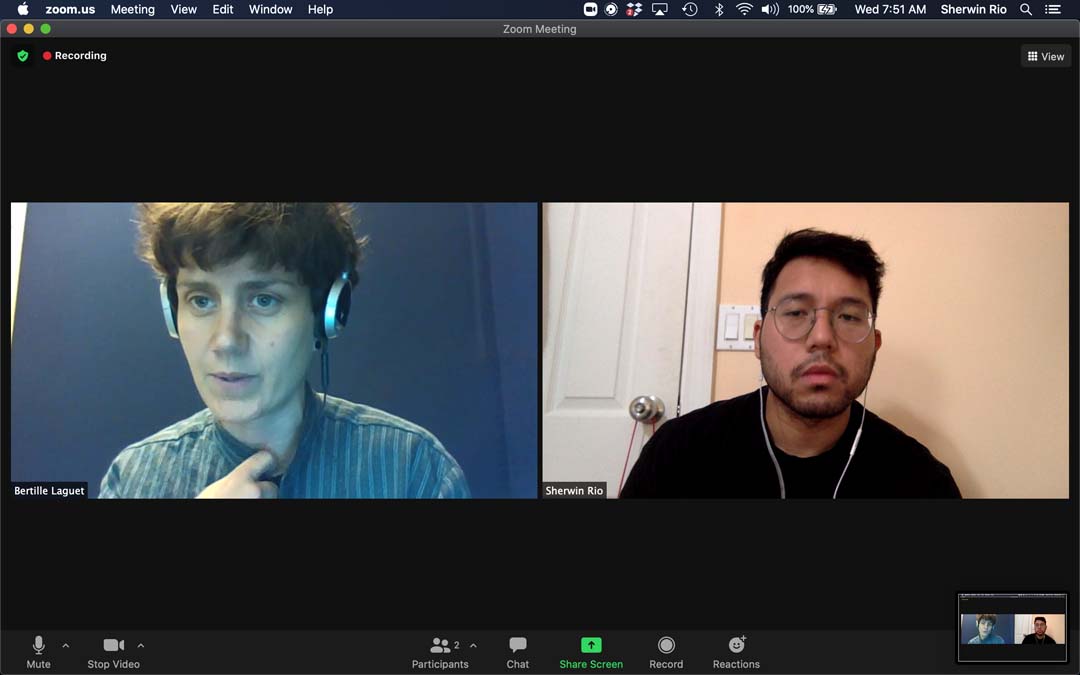Open the Wi-Fi status menu
This screenshot has height=675, width=1080.
click(744, 9)
